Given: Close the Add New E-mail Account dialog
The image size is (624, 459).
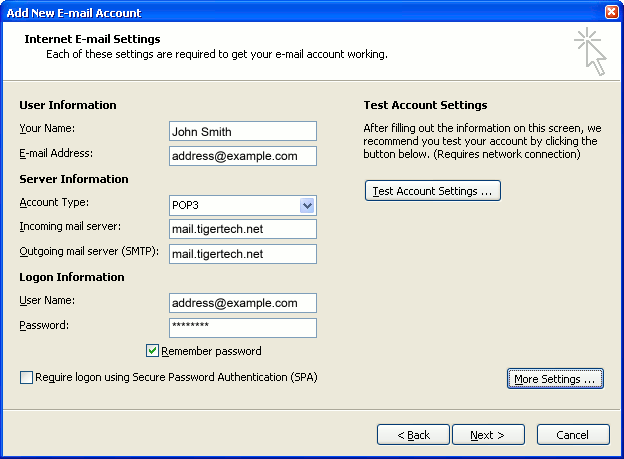Looking at the screenshot, I should [x=611, y=12].
